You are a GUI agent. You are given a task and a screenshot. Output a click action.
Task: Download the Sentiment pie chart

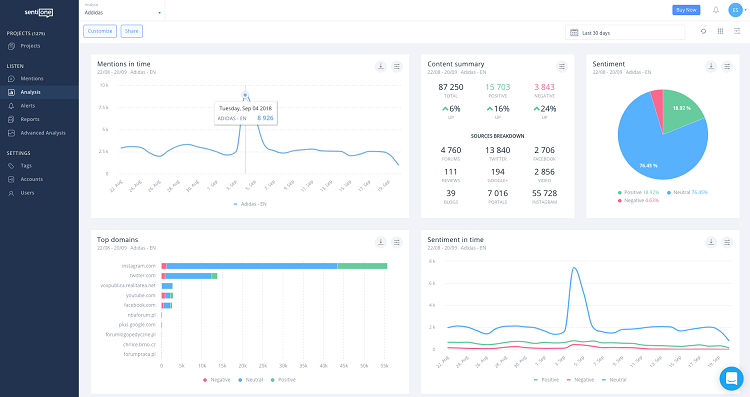[711, 66]
